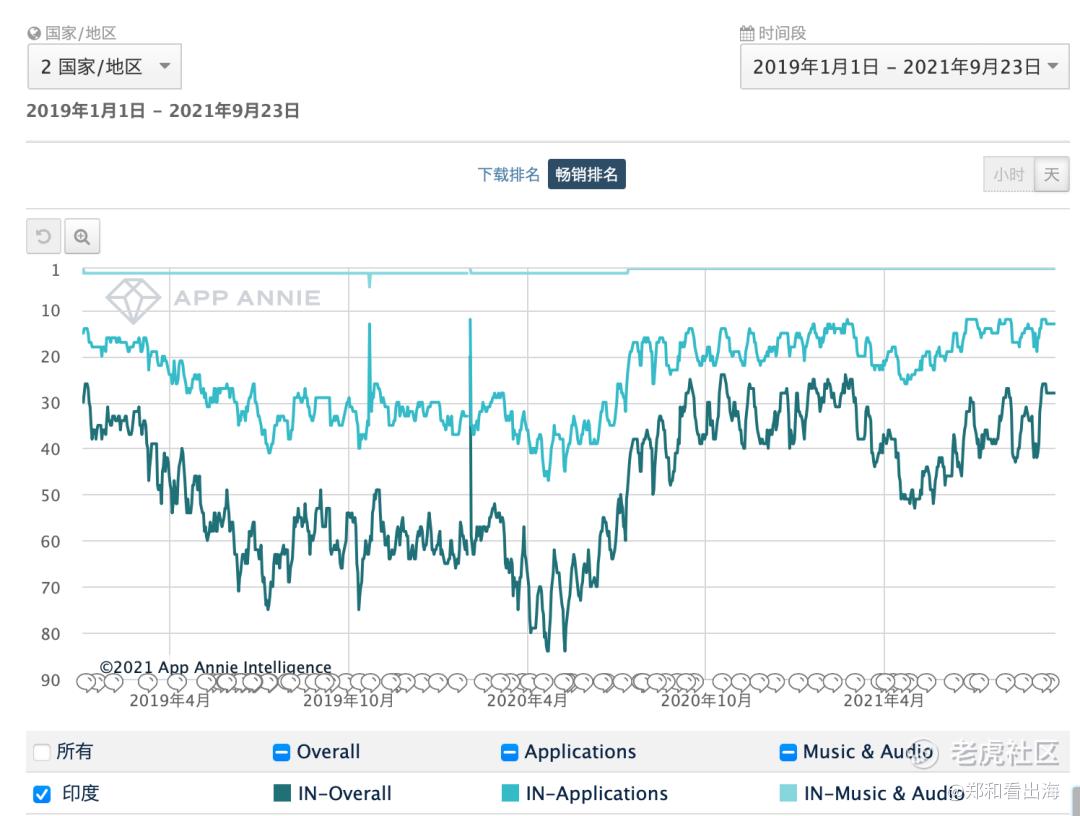Choose 小时 granularity button
This screenshot has height=816, width=1080.
(1008, 174)
